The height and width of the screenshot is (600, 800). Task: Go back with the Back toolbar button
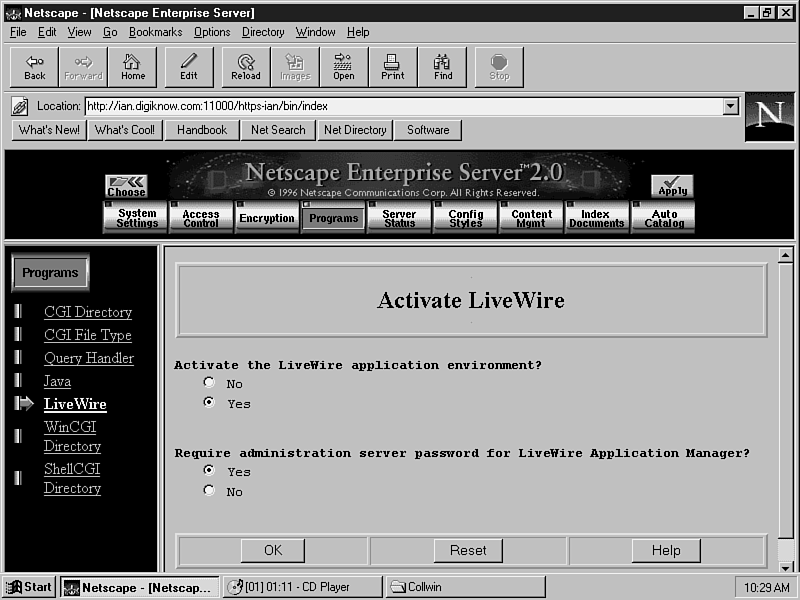(34, 67)
